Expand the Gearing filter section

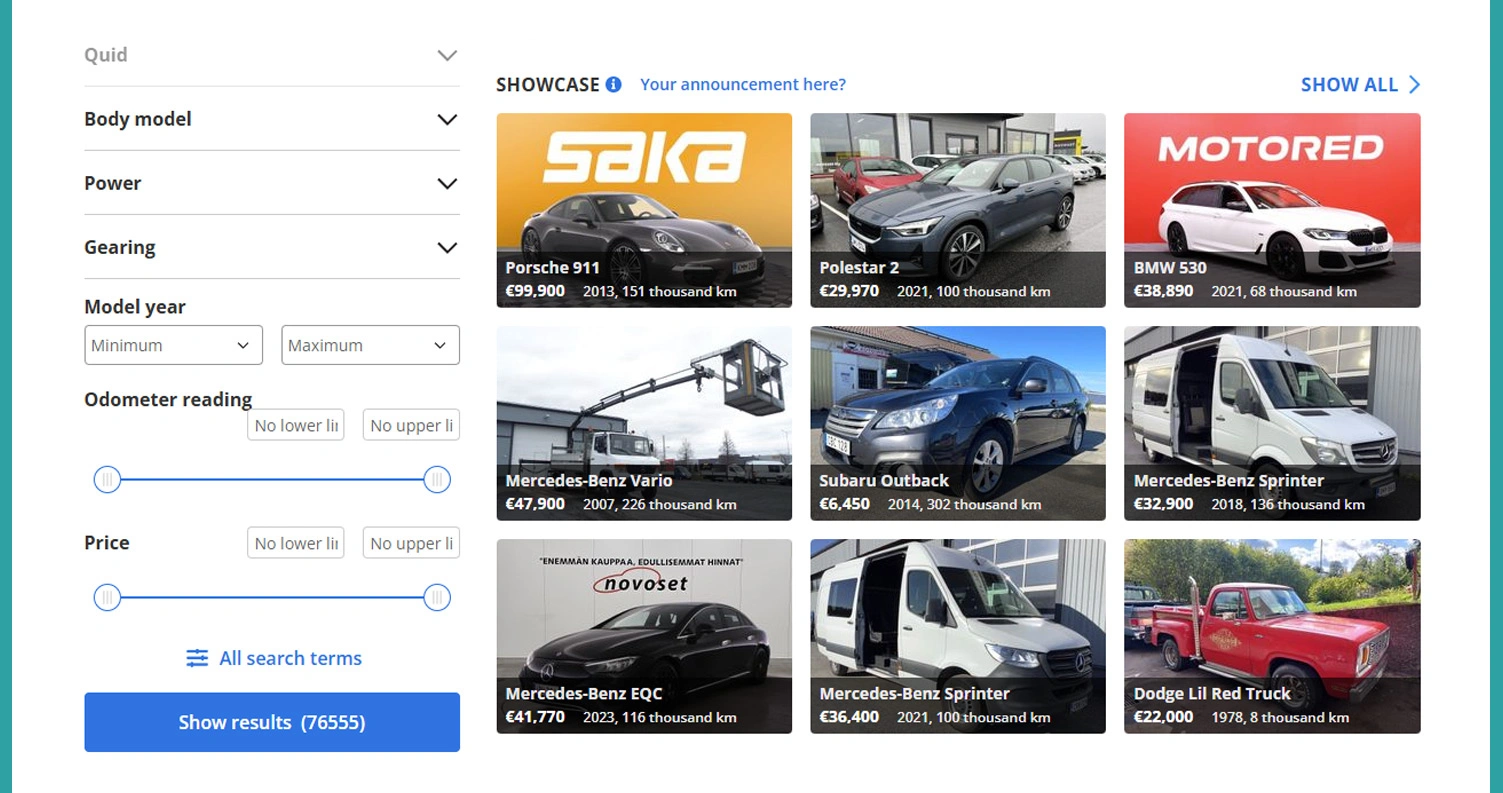pos(447,247)
